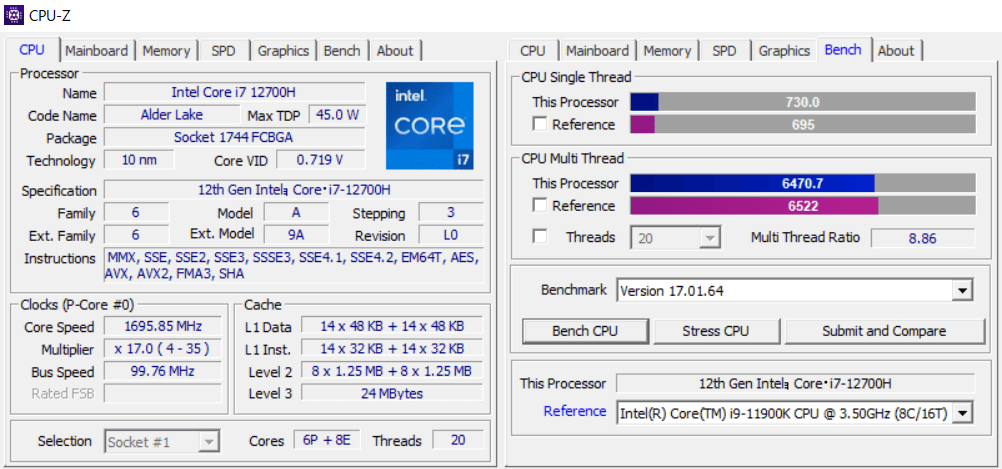The image size is (1002, 469).
Task: Click multi thread This Processor bar 6470.7
Action: 803,183
